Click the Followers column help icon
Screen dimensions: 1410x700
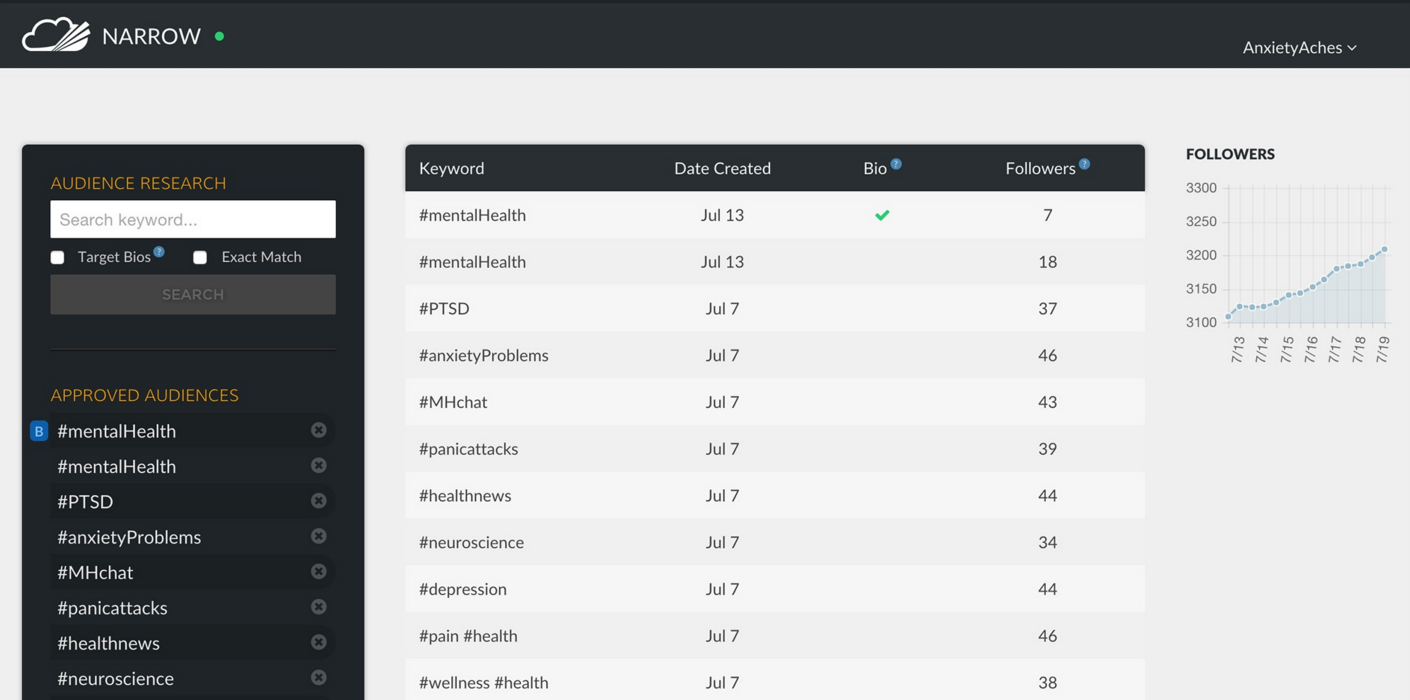pos(1084,164)
